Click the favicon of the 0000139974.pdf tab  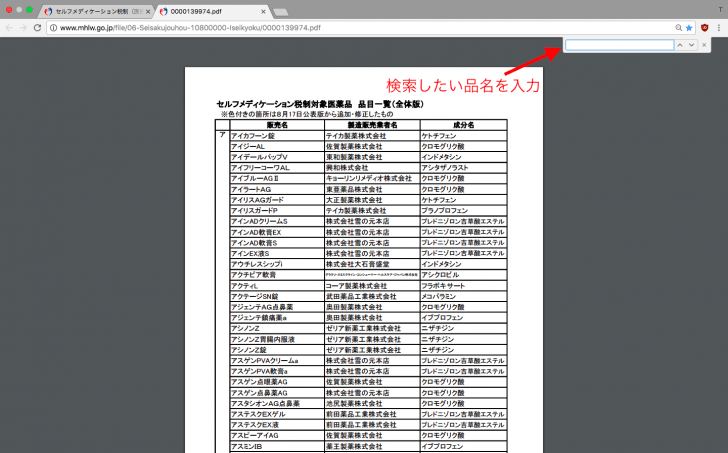point(163,12)
